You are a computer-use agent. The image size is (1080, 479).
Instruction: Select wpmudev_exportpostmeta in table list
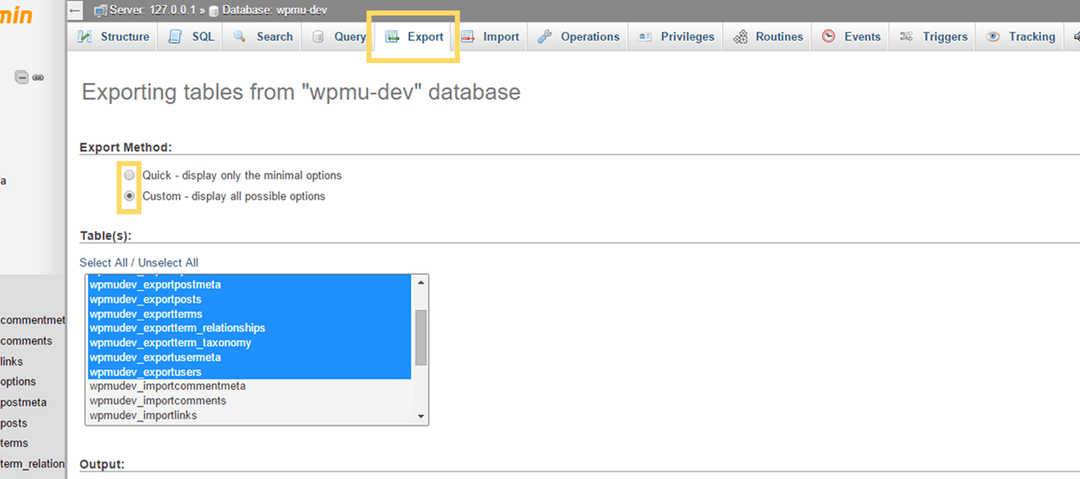pyautogui.click(x=250, y=285)
